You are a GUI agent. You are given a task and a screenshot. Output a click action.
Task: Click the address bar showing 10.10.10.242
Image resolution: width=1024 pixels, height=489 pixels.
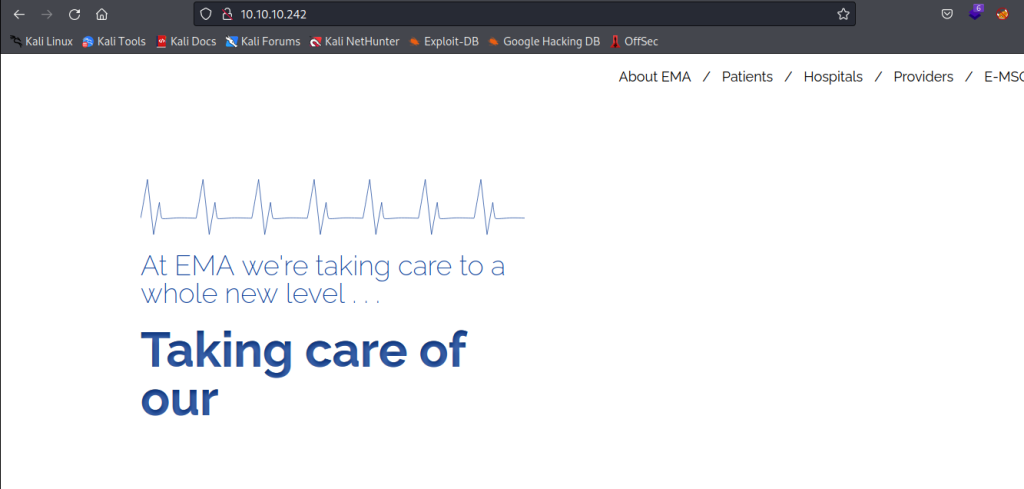pyautogui.click(x=520, y=14)
